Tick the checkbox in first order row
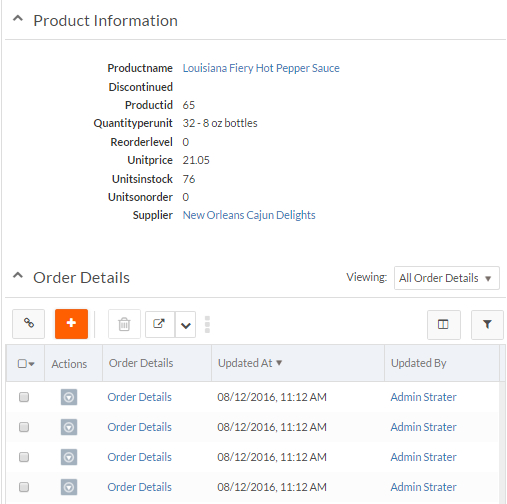507x504 pixels. point(24,397)
